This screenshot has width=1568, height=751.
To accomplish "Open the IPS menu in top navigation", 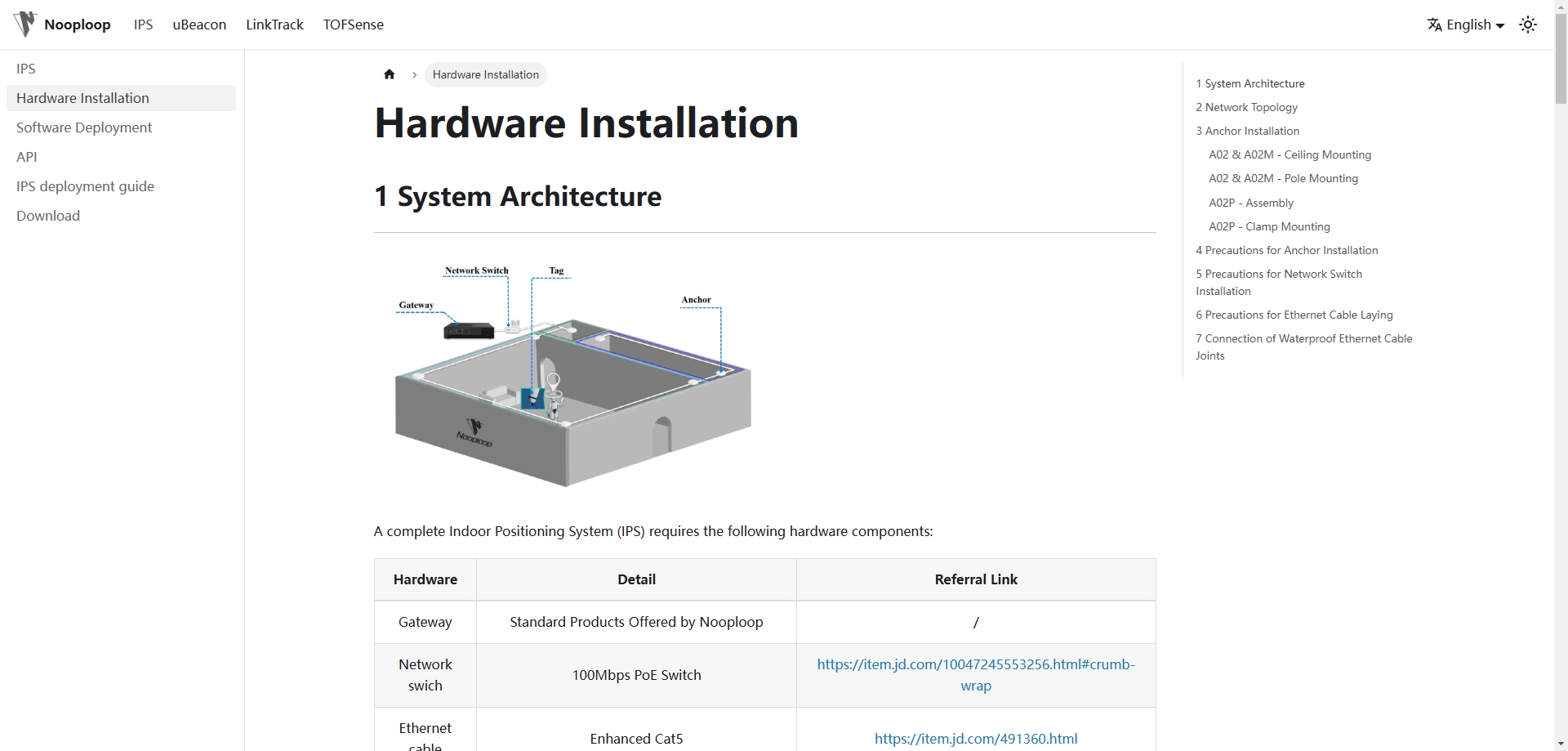I will [143, 25].
